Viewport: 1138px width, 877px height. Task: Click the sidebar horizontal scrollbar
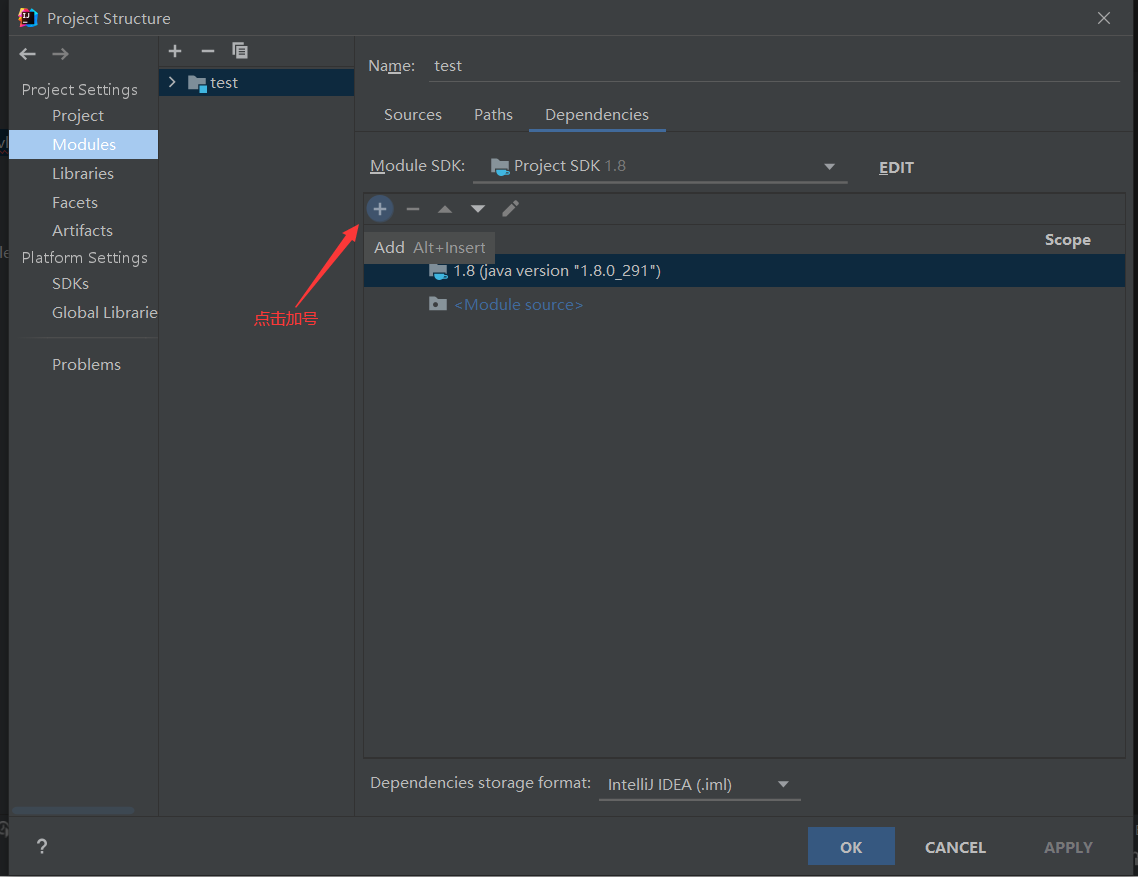(x=73, y=810)
